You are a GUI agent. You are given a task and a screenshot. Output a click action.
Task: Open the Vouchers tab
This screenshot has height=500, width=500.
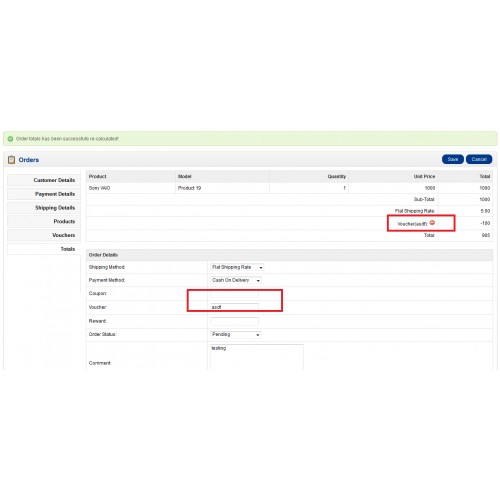[44, 235]
